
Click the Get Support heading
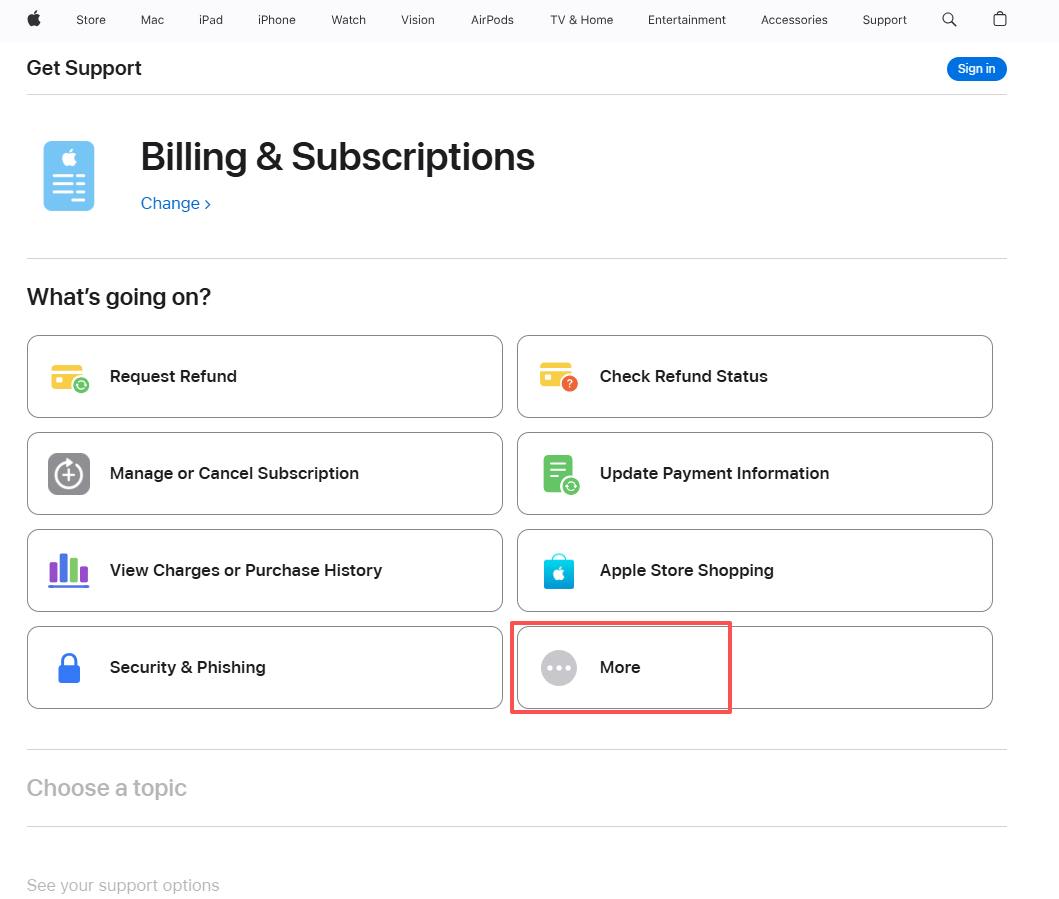pos(84,68)
